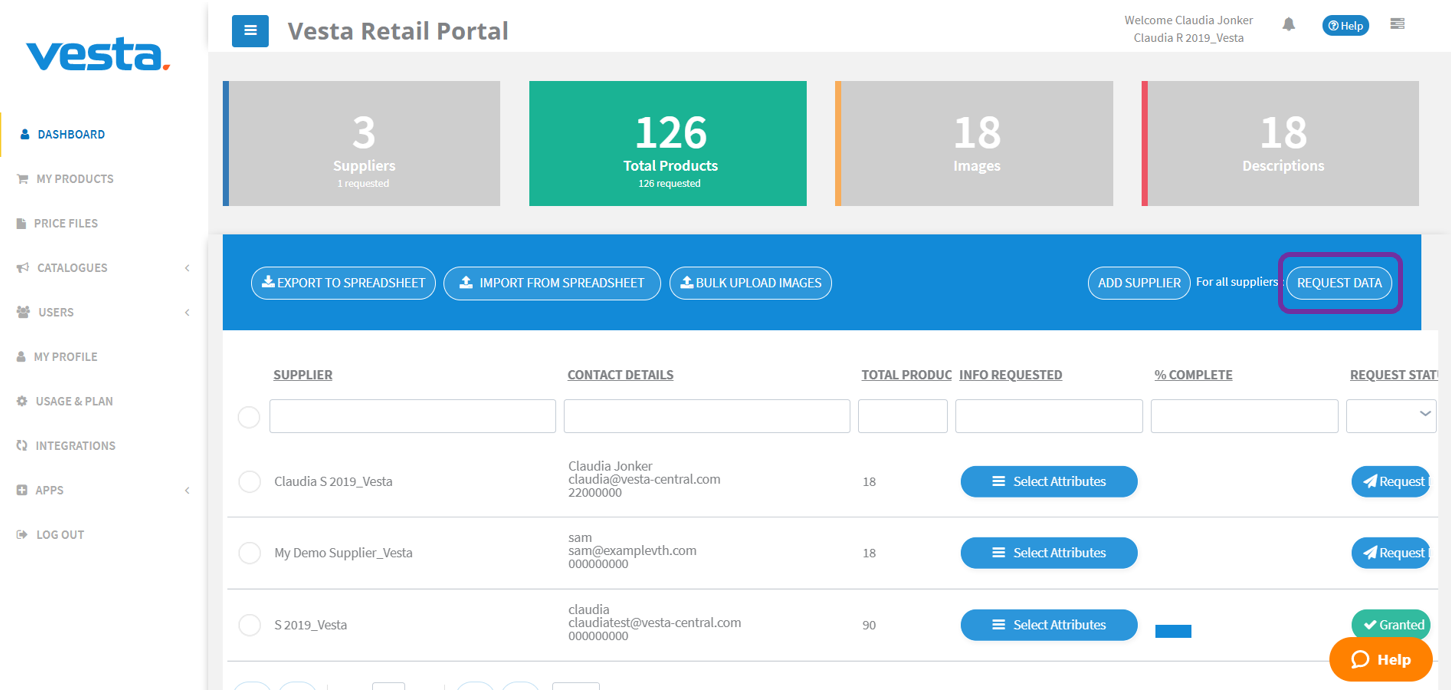This screenshot has height=691, width=1451.
Task: Click Request button for My Demo Supplier_Vesta
Action: tap(1391, 552)
